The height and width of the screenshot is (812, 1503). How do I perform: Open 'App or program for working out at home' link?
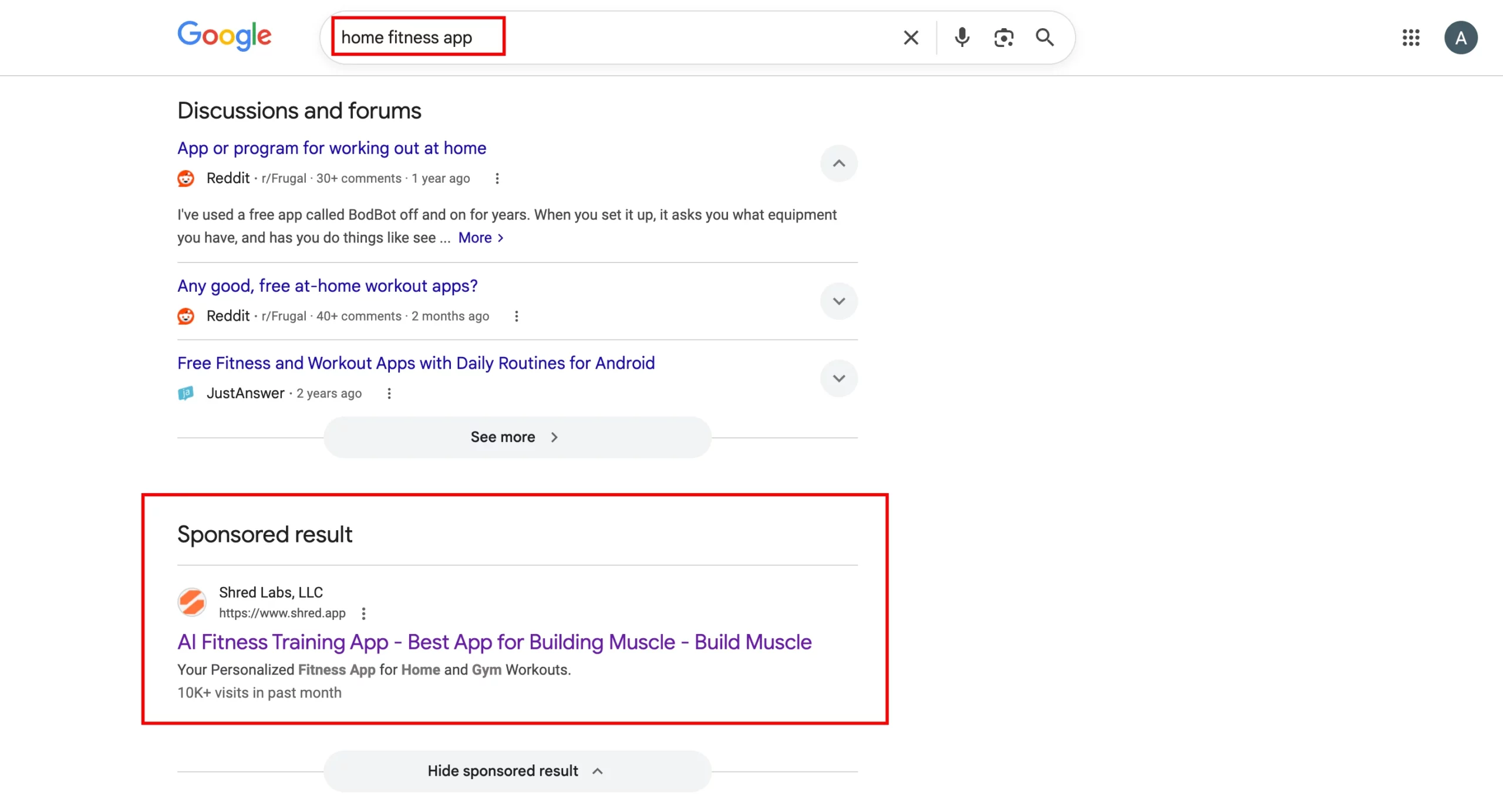pos(332,148)
